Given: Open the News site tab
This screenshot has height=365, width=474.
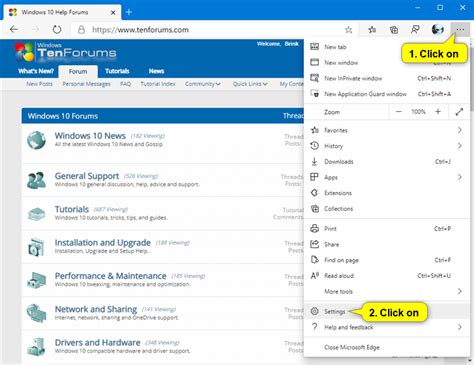Looking at the screenshot, I should pyautogui.click(x=156, y=71).
